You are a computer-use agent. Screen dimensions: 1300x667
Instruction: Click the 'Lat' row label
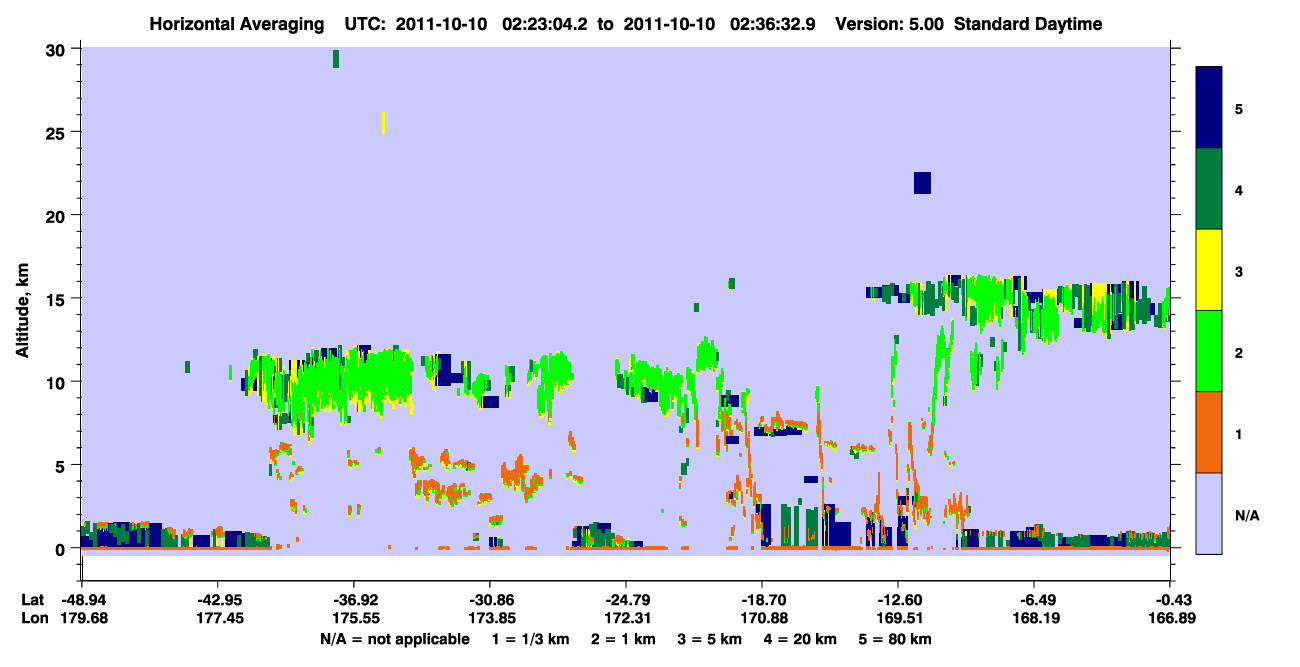pyautogui.click(x=31, y=600)
